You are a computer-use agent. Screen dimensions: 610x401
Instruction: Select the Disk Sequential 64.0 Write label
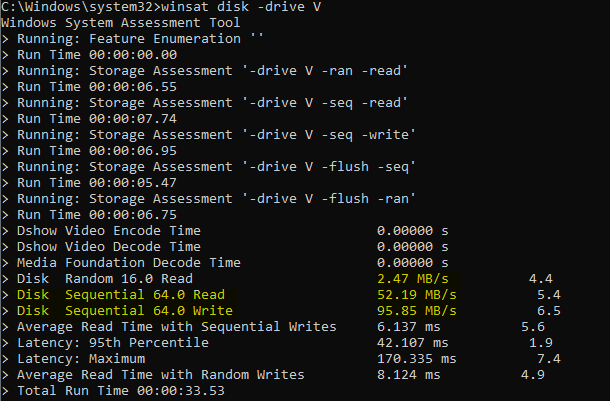pyautogui.click(x=125, y=310)
